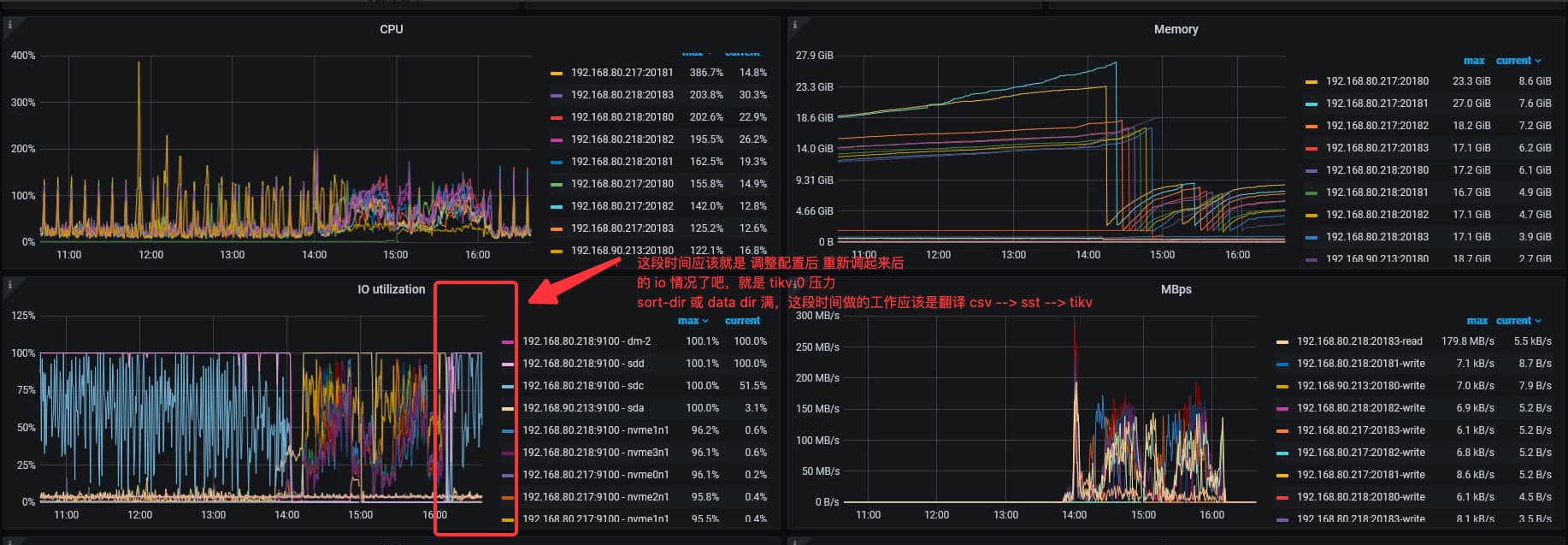This screenshot has width=1568, height=545.
Task: Toggle series 192.168.80.218:9100 - dm-2 visibility
Action: click(586, 341)
